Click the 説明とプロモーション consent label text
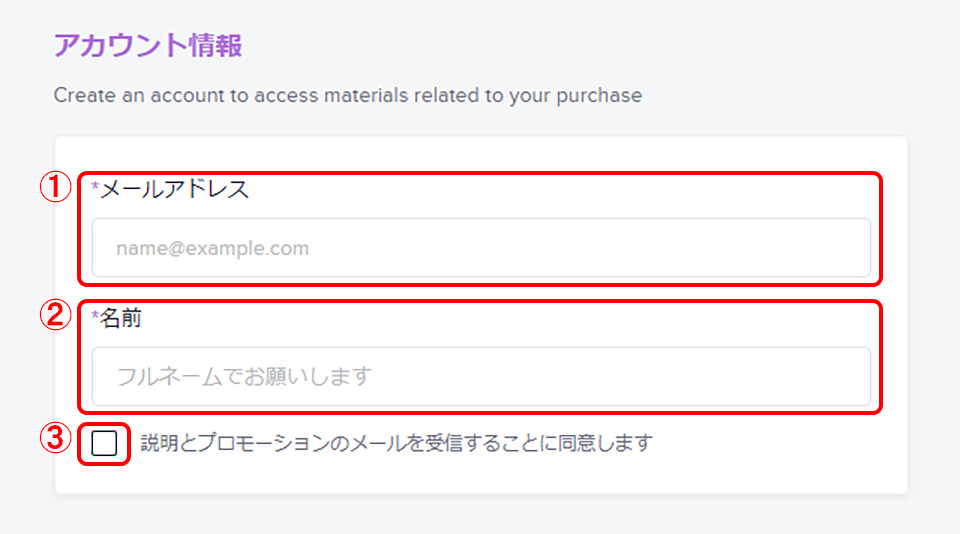 397,443
